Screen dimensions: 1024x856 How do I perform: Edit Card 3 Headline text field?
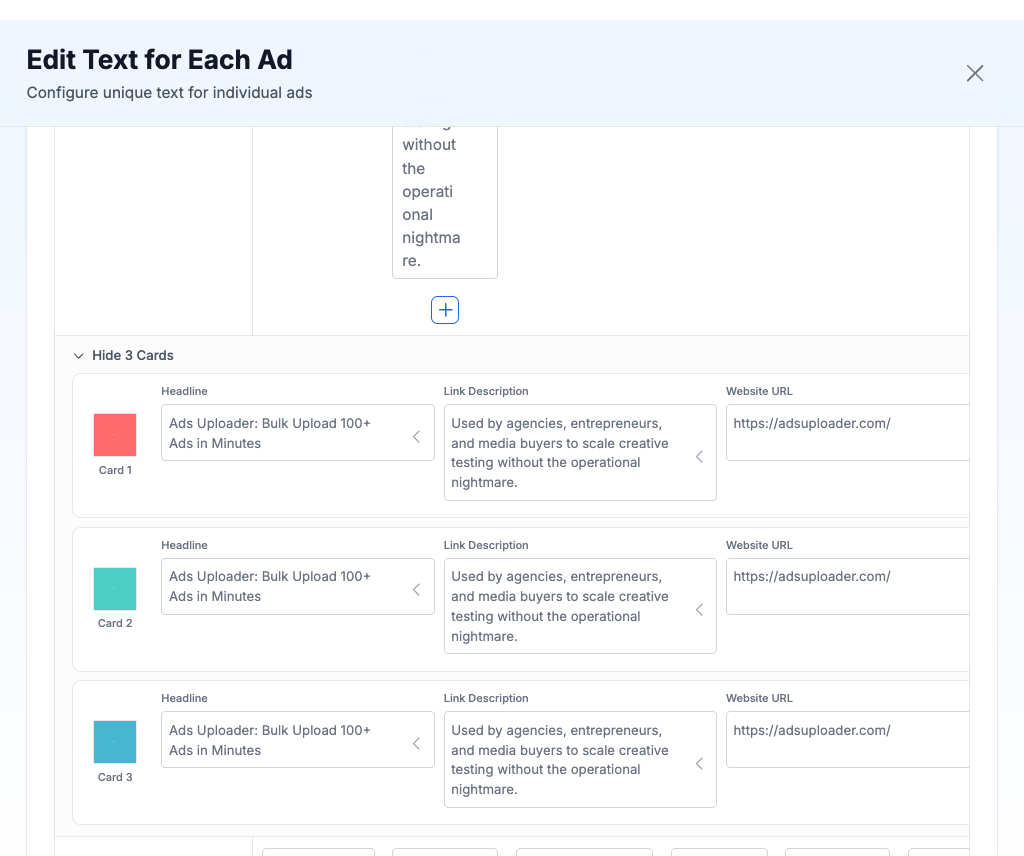click(285, 740)
